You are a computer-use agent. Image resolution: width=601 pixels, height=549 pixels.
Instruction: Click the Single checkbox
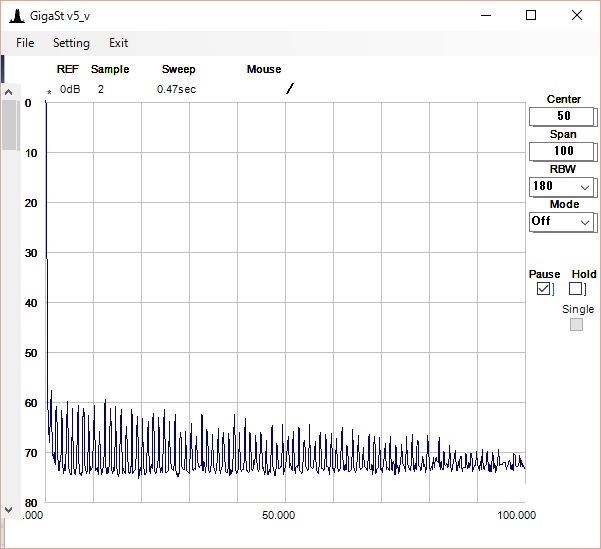576,324
